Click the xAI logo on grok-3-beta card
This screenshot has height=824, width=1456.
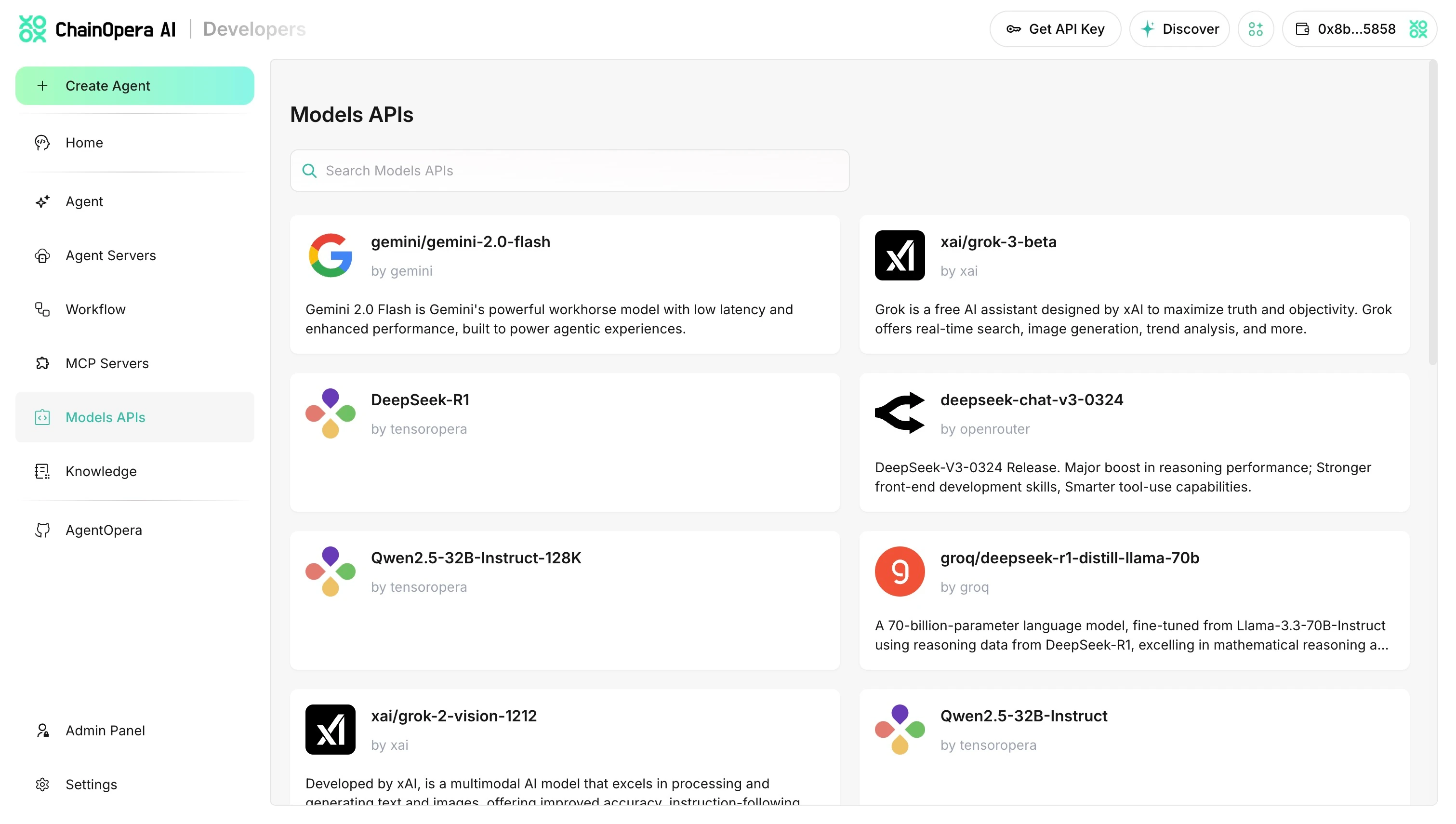900,255
